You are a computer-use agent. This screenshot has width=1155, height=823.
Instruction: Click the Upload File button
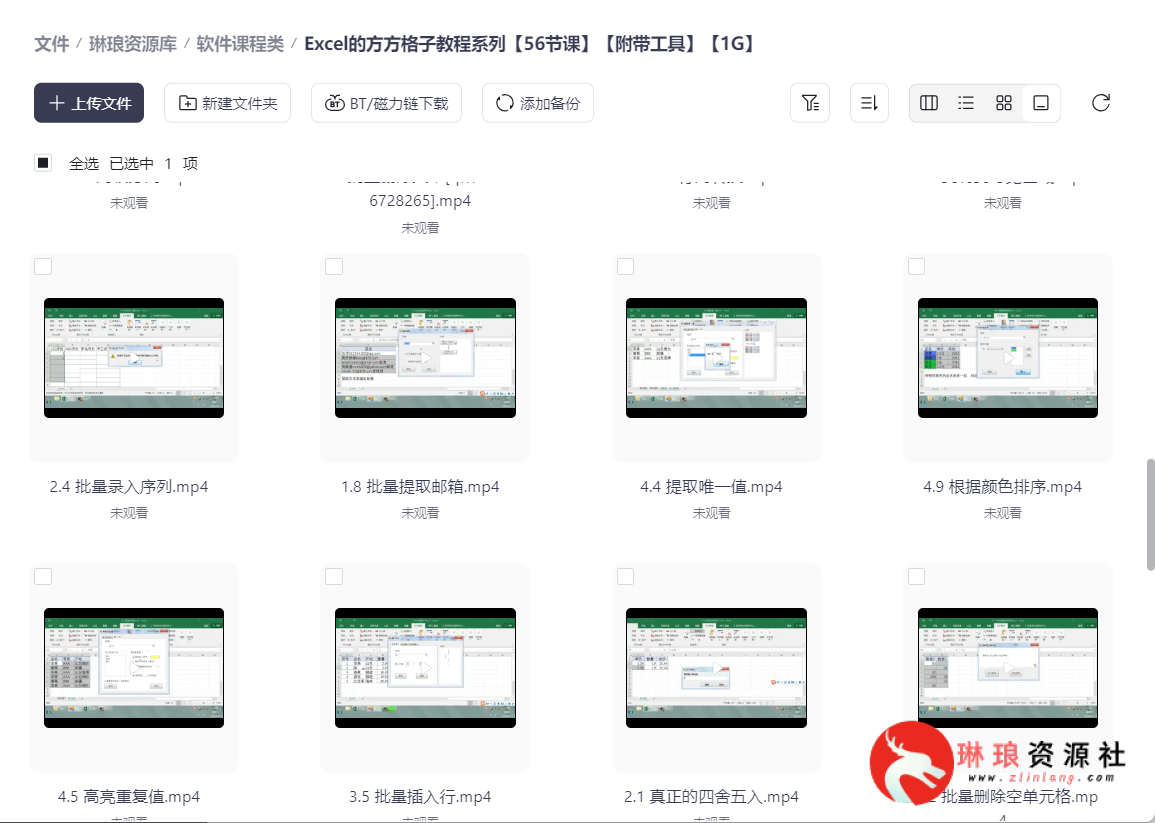pos(88,103)
